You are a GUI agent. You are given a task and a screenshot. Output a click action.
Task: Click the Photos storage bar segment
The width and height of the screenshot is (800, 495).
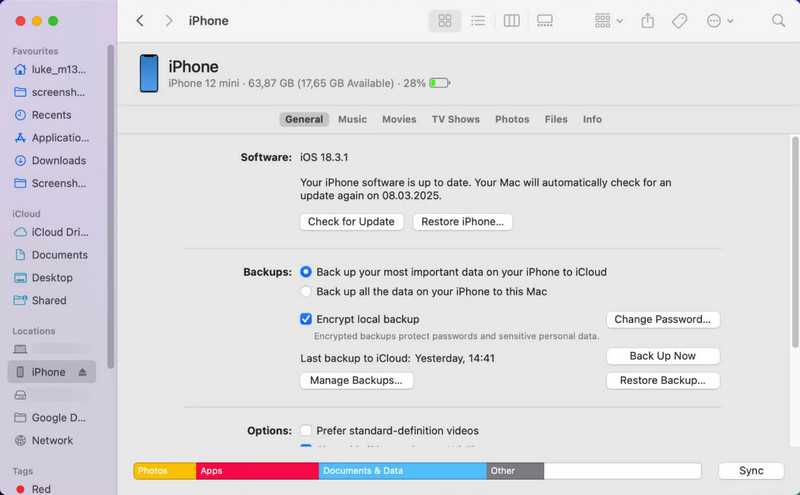165,471
